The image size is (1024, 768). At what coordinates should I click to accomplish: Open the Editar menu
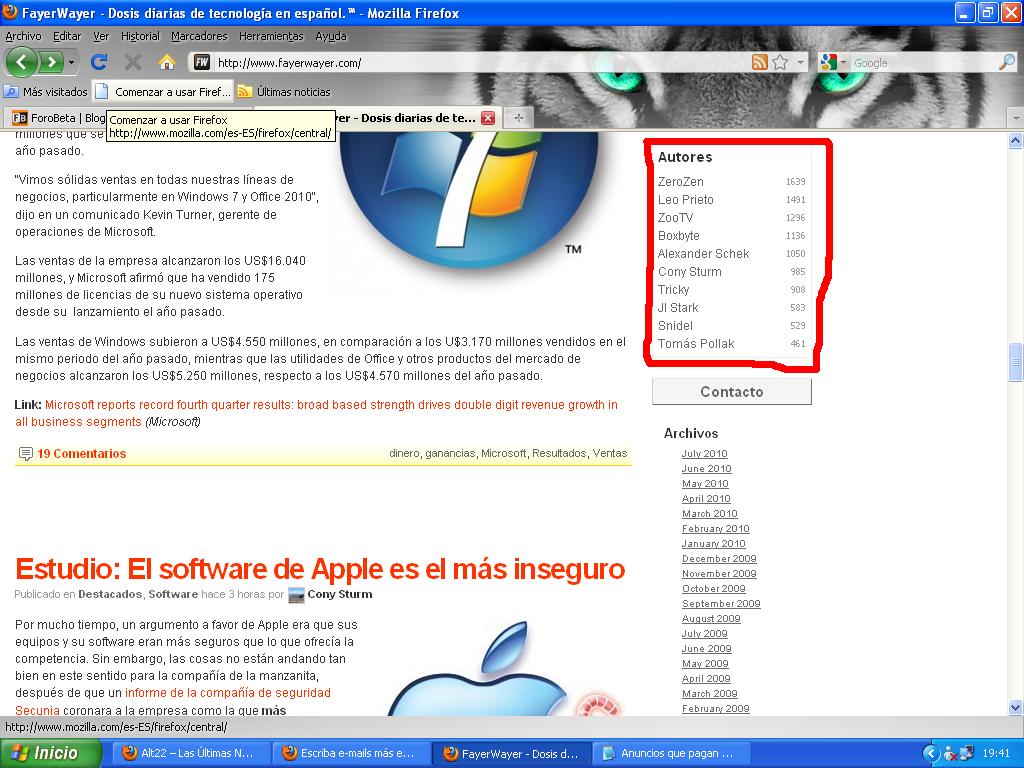point(67,37)
